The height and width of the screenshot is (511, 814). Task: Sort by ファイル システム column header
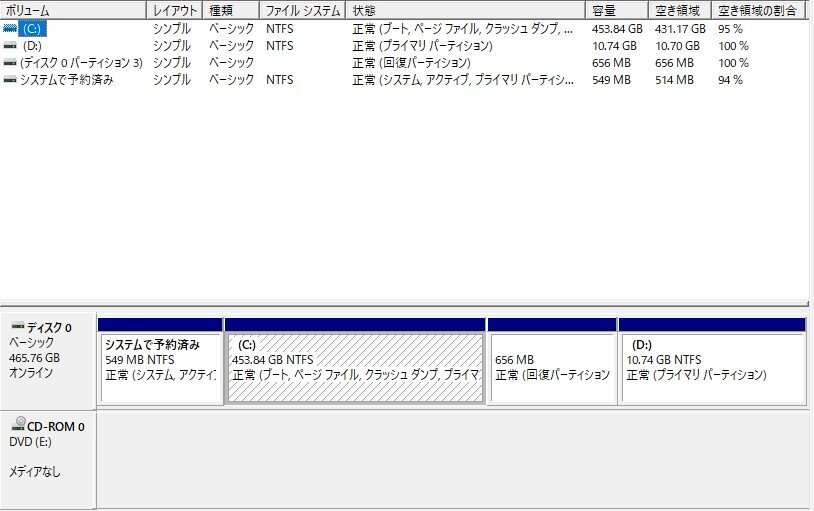tap(302, 10)
